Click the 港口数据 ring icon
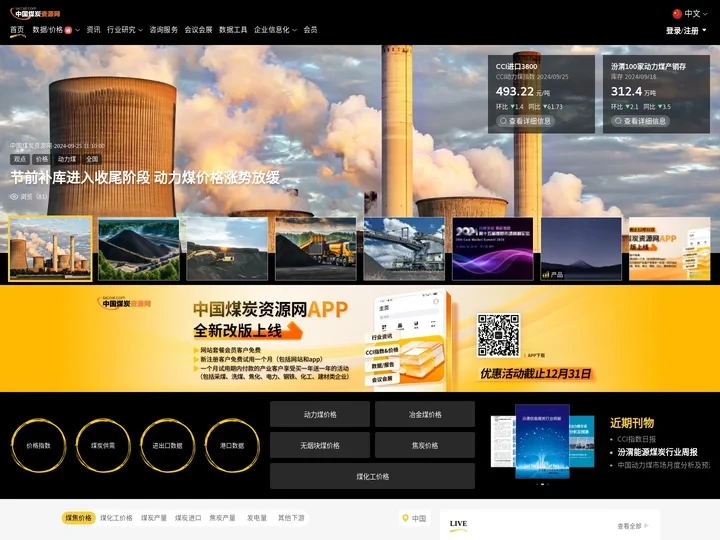The height and width of the screenshot is (540, 720). coord(232,445)
